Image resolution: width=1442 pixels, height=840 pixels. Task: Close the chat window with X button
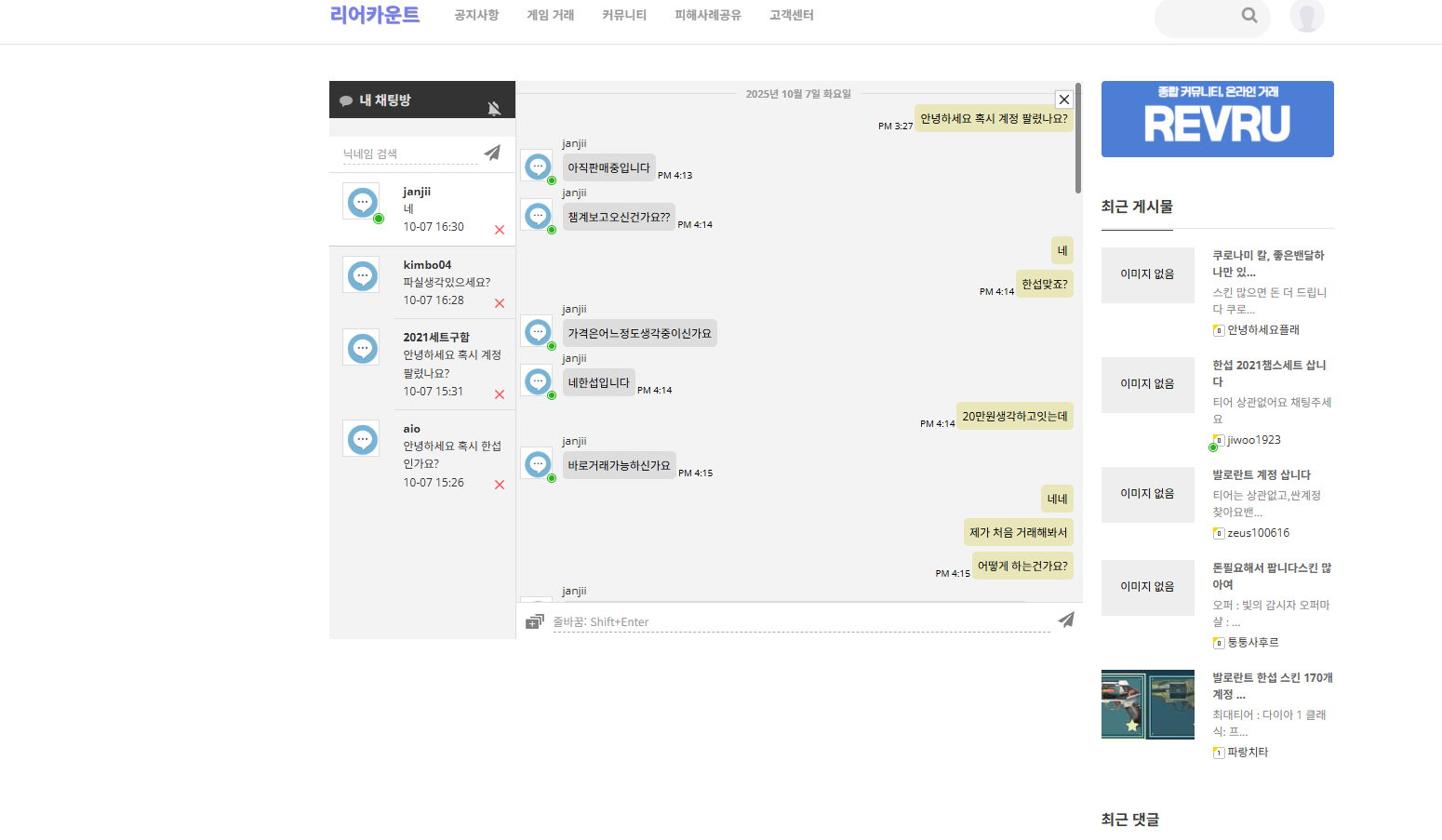[x=1064, y=100]
